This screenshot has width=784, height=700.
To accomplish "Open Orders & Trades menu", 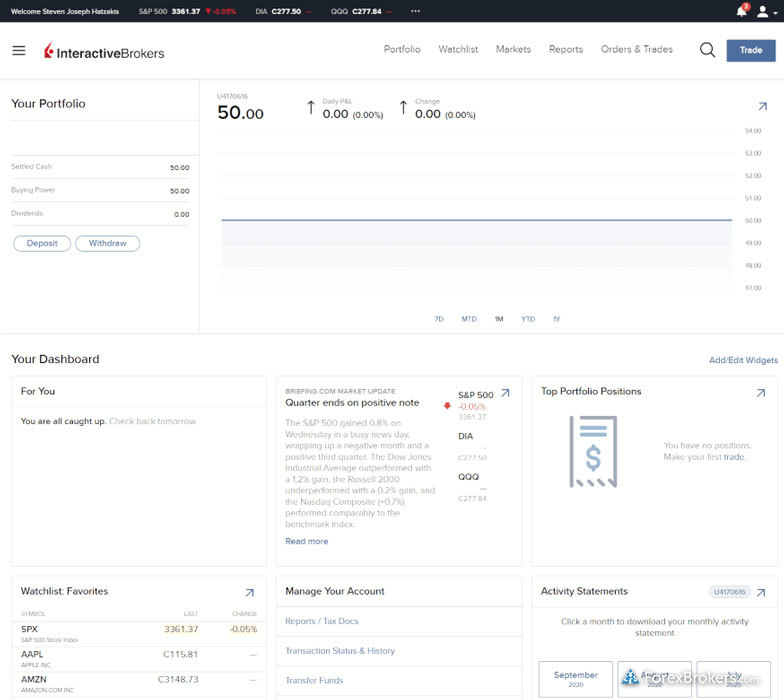I will (x=636, y=50).
